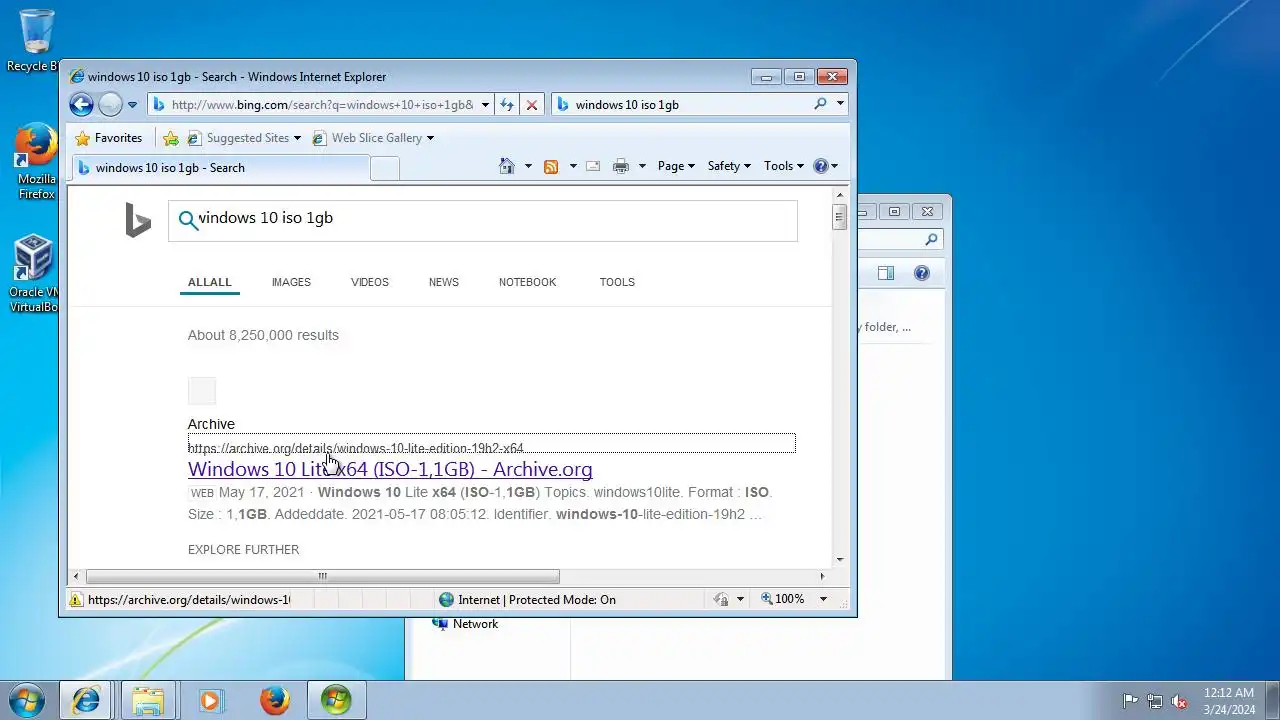Click the privacy/lock icon in status bar
The image size is (1280, 720).
722,600
